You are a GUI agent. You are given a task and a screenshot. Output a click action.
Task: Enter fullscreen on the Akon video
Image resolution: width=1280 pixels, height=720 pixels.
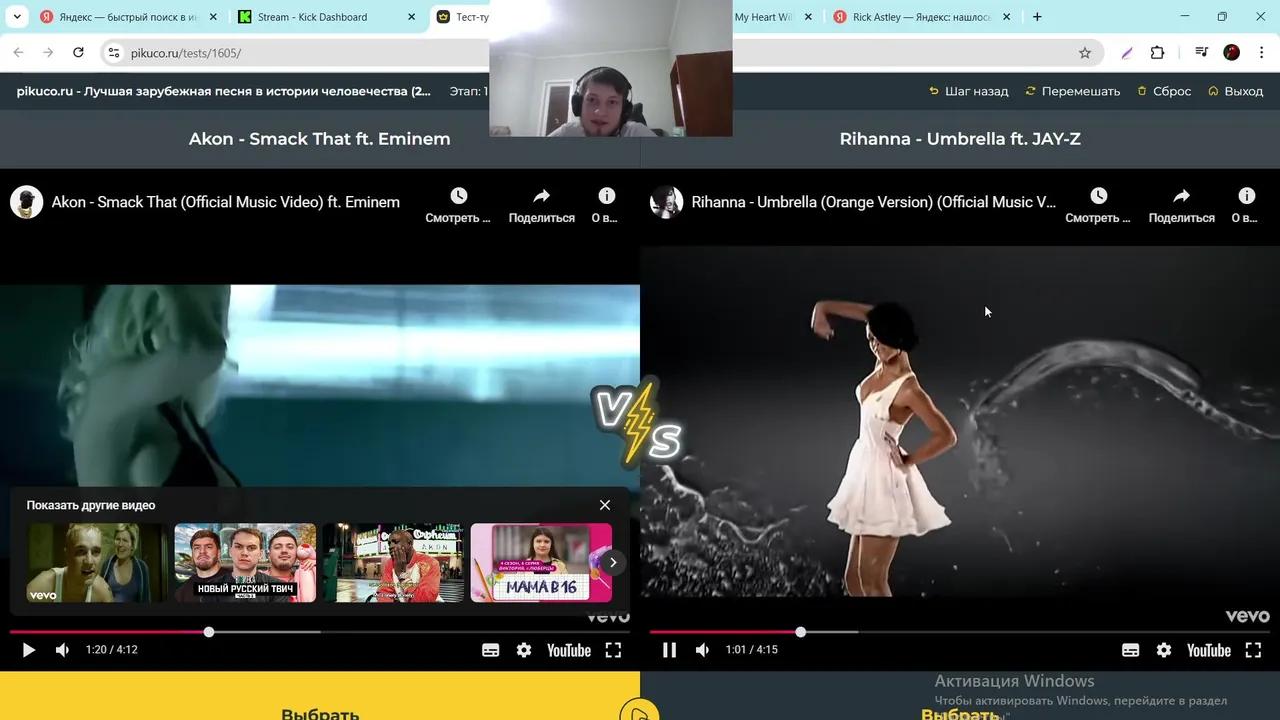[613, 650]
